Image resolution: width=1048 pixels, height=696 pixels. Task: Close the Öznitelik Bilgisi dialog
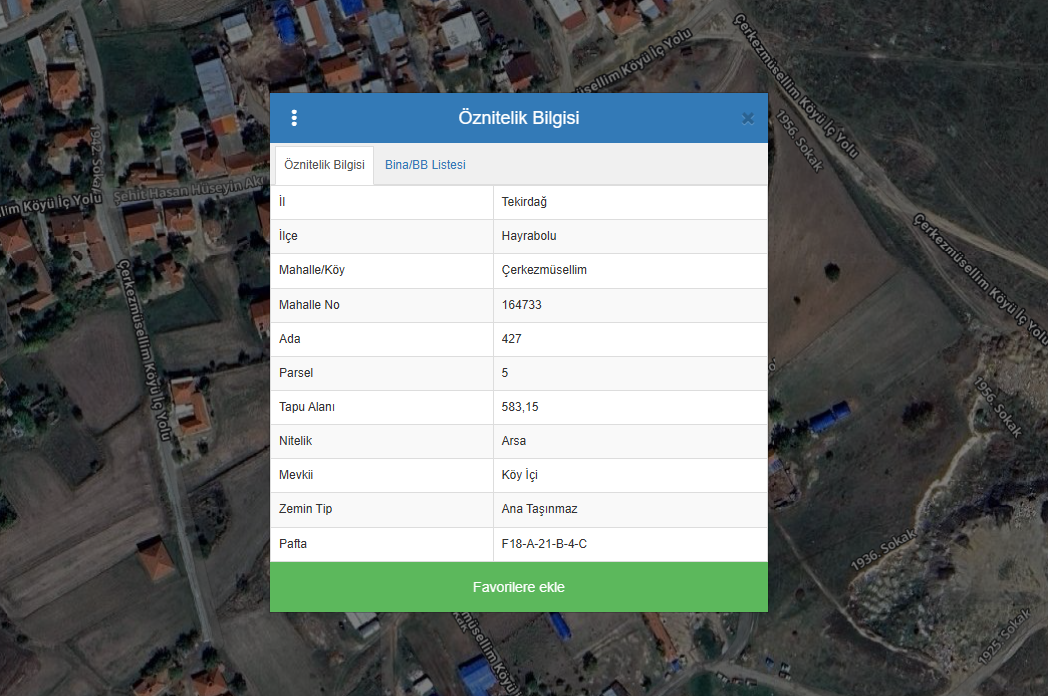(747, 118)
